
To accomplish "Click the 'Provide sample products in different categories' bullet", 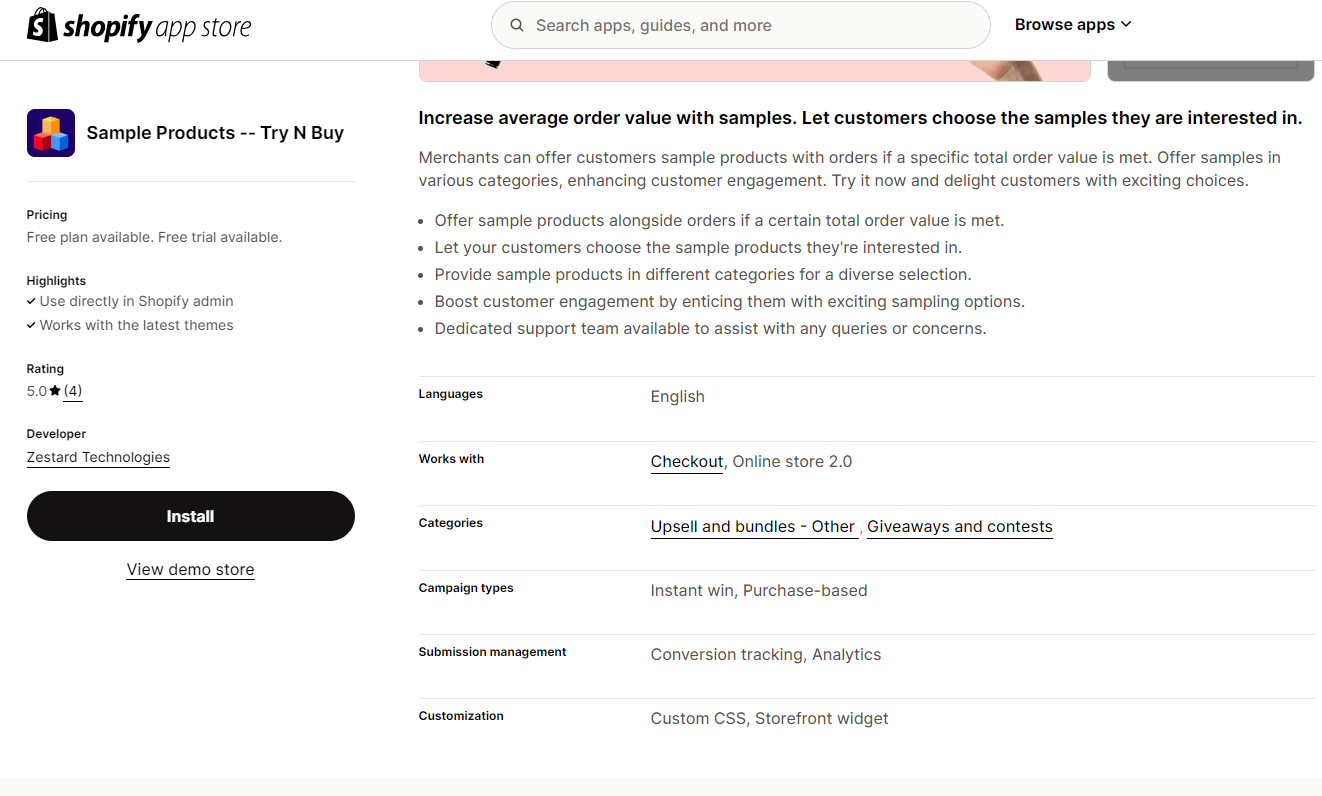I will point(703,275).
